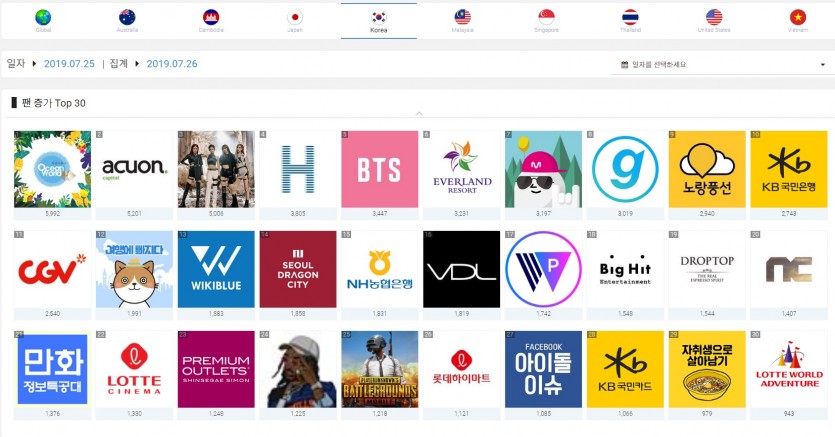
Task: Click the Vietnam flag icon
Action: pyautogui.click(x=798, y=18)
